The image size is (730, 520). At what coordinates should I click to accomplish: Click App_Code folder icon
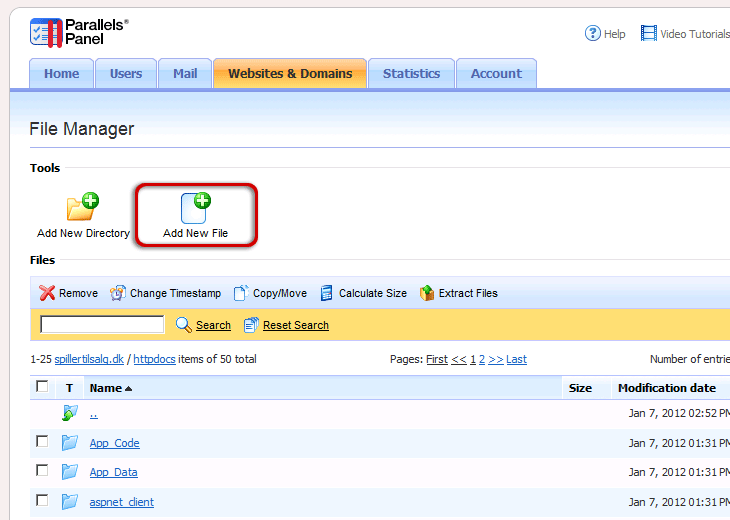[70, 442]
